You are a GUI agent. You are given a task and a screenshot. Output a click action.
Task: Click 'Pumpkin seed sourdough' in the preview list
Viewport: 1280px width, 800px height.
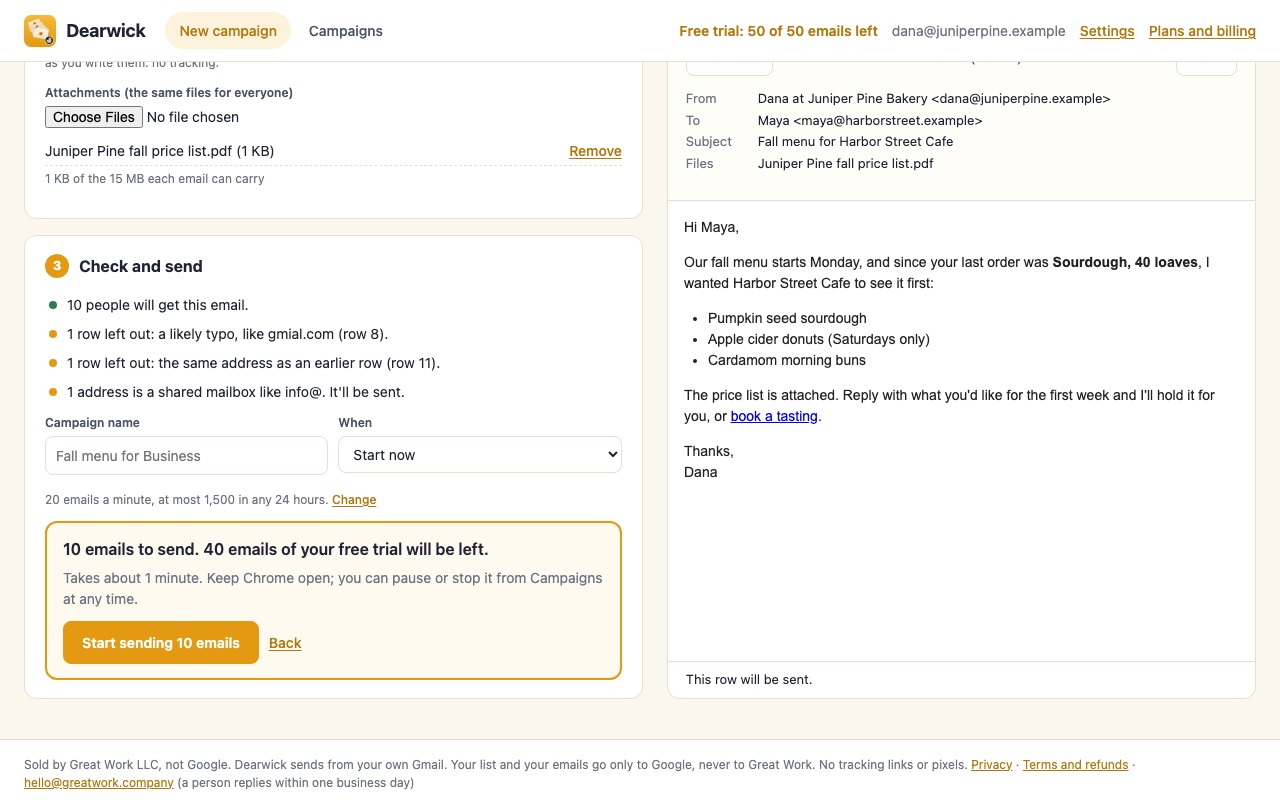pyautogui.click(x=787, y=318)
